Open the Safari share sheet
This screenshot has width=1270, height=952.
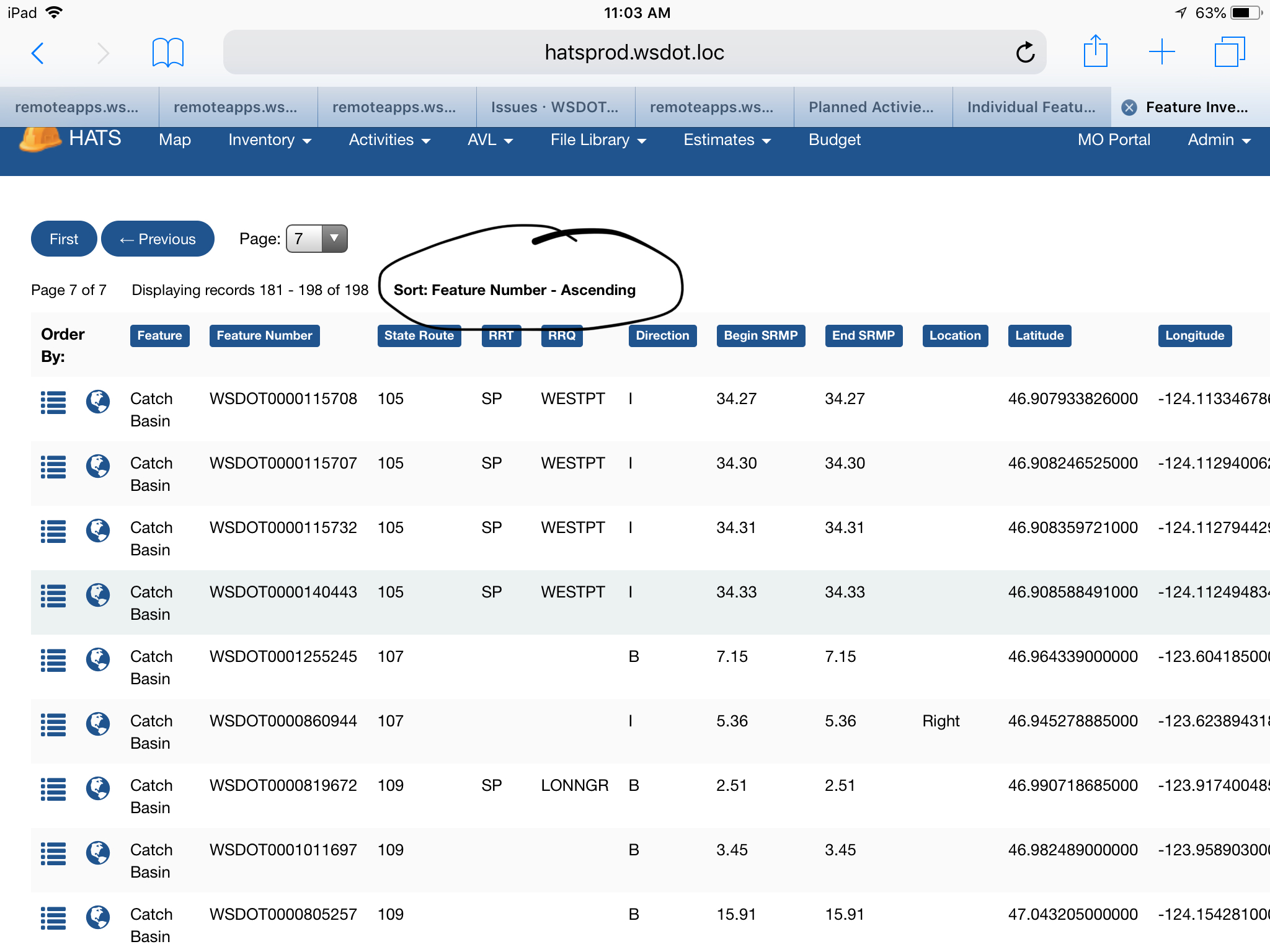click(1096, 52)
